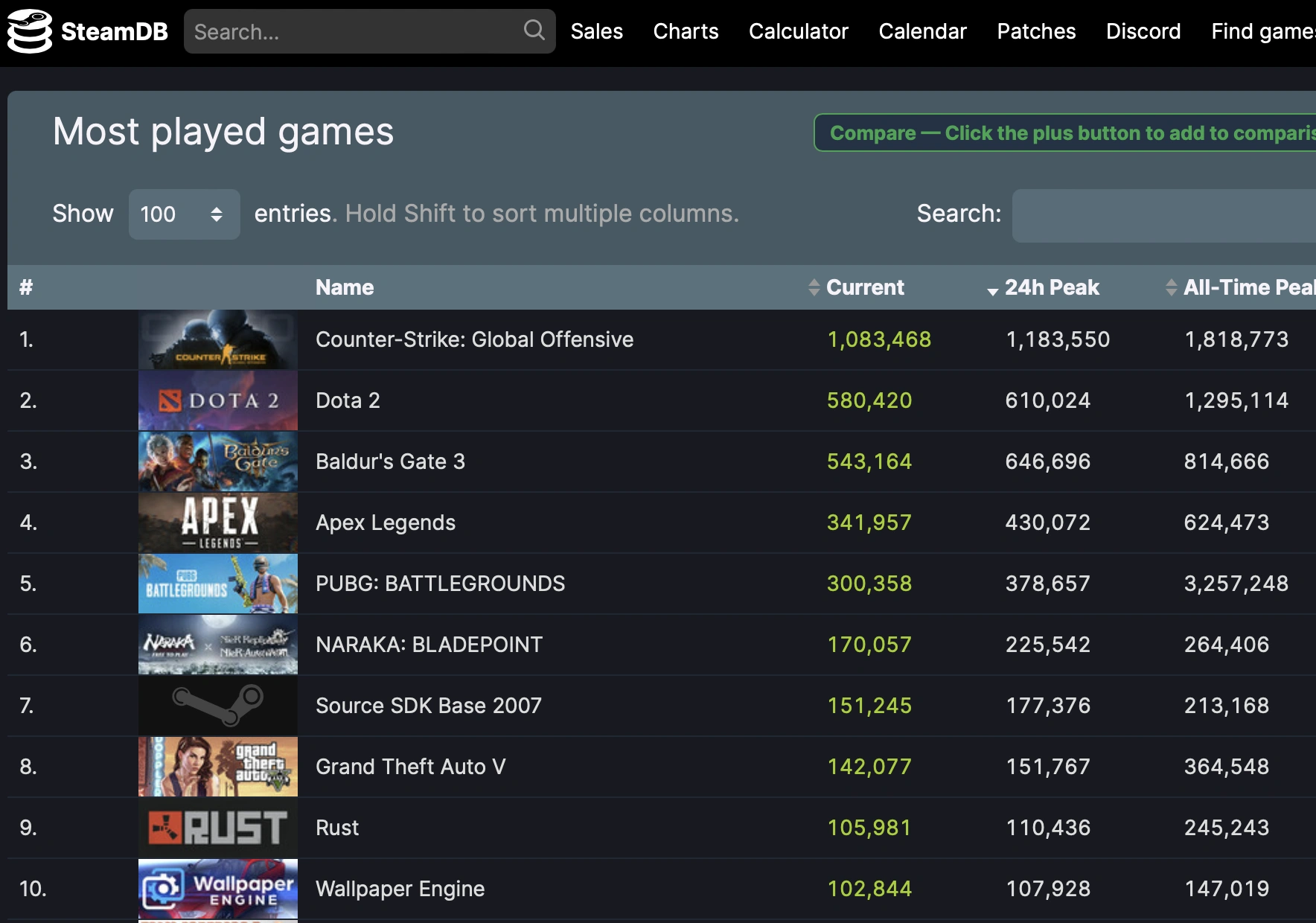Click current players value 170,057
Image resolution: width=1316 pixels, height=923 pixels.
point(869,645)
